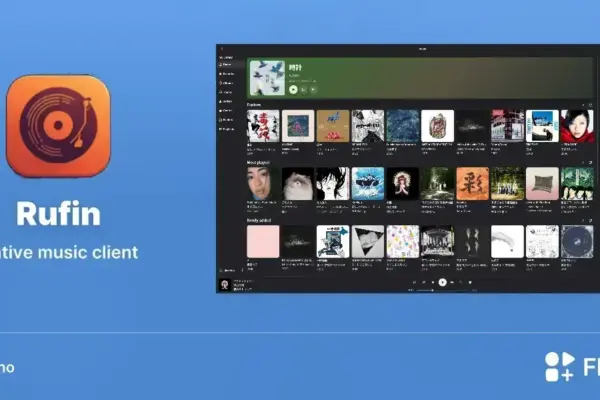
Task: Play the featured album in the green banner
Action: 293,90
